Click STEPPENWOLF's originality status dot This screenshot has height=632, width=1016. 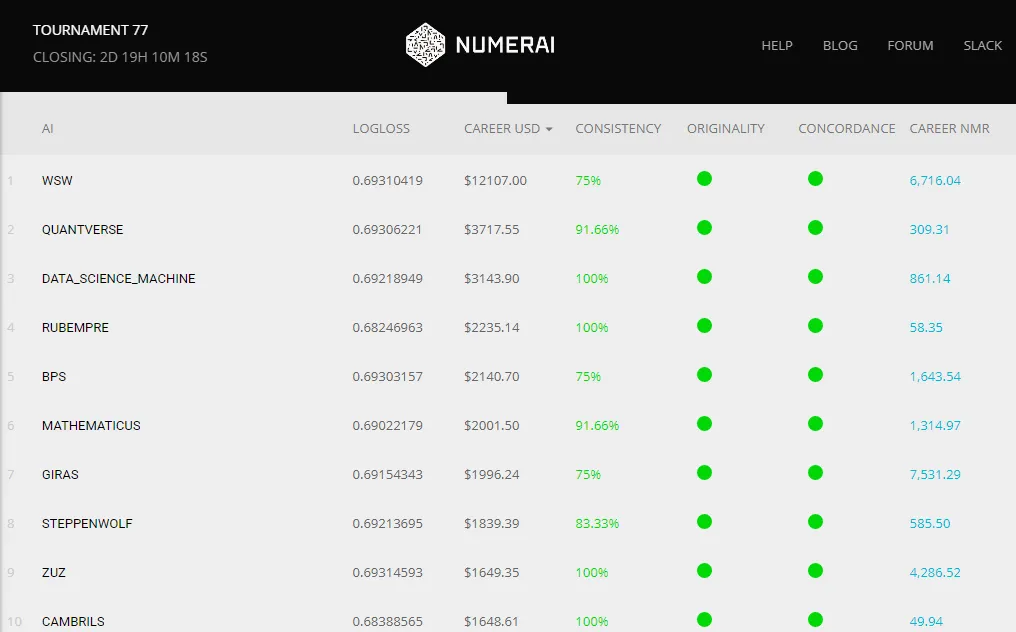[x=704, y=521]
